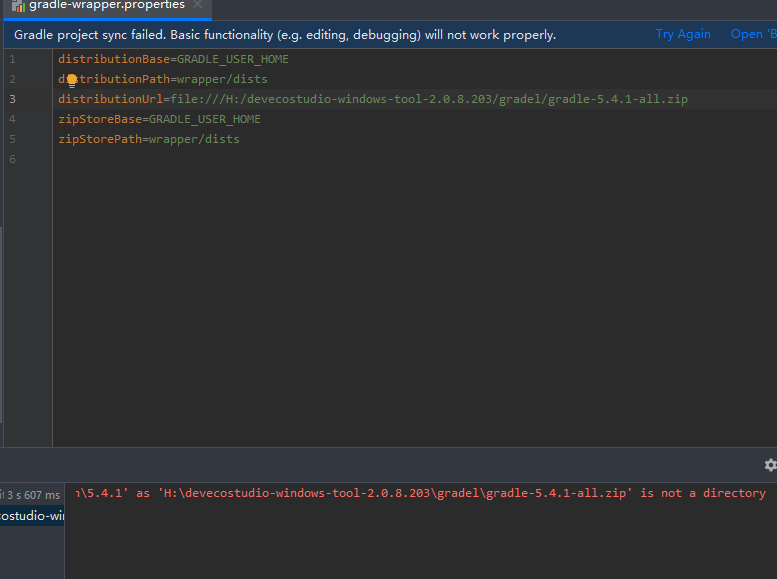Click the Open link in the sync banner
The image size is (777, 579).
tap(753, 34)
